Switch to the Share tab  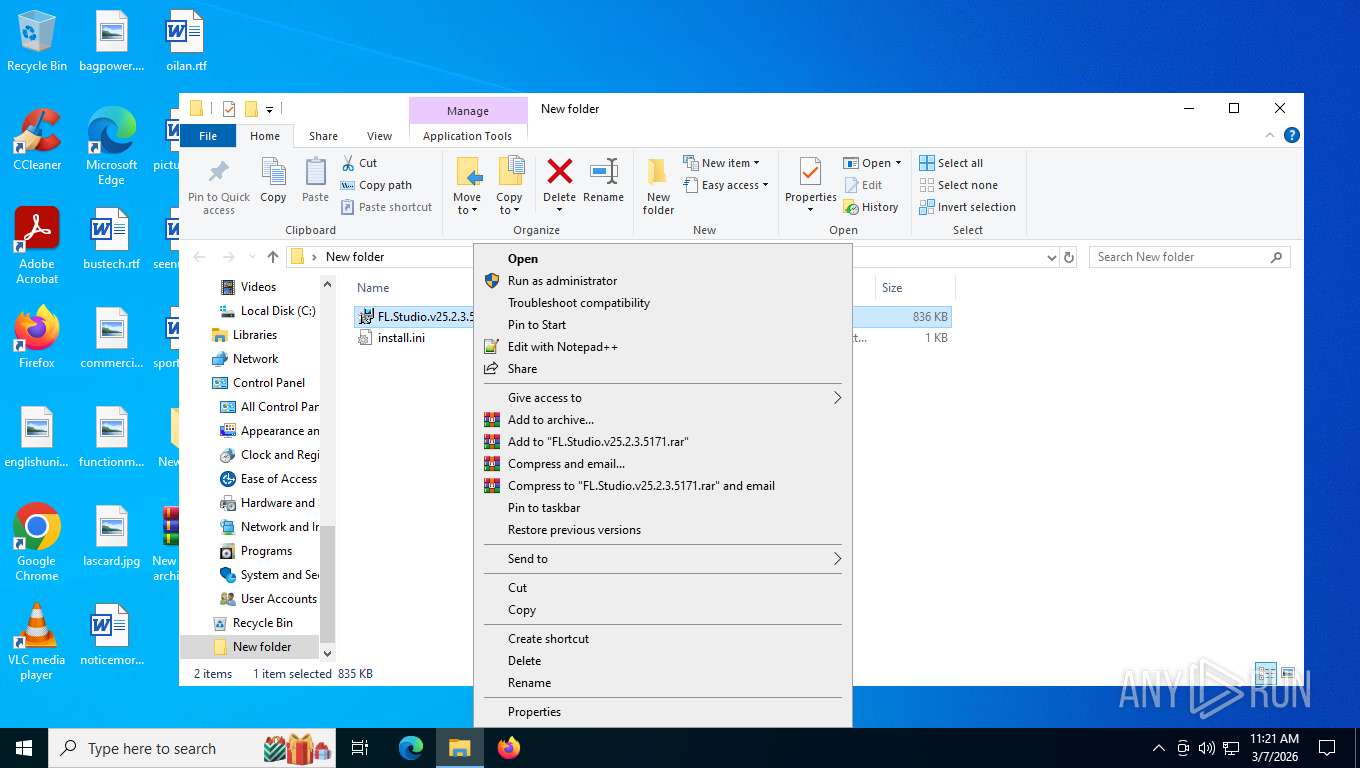[x=323, y=136]
